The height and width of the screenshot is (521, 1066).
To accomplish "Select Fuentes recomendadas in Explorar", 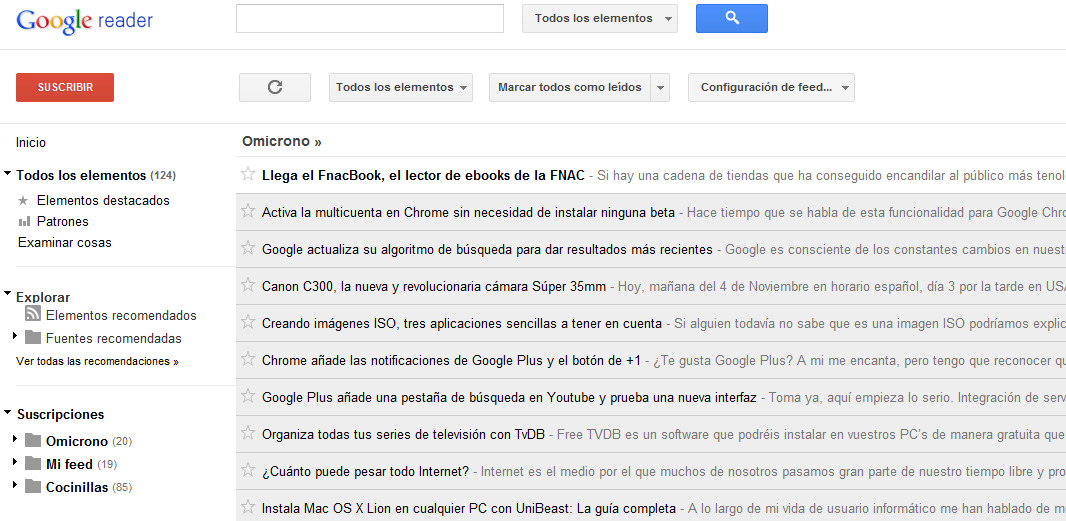I will pyautogui.click(x=114, y=339).
